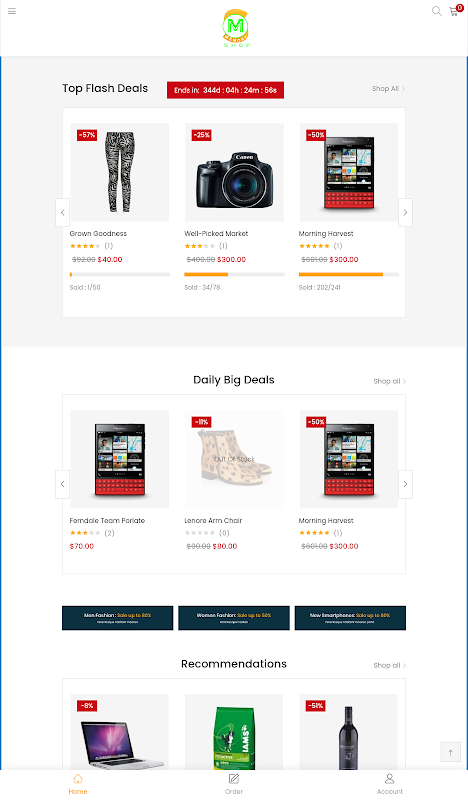Click the Morning Harvest sold progress bar
Viewport: 468px width, 800px height.
pyautogui.click(x=349, y=274)
